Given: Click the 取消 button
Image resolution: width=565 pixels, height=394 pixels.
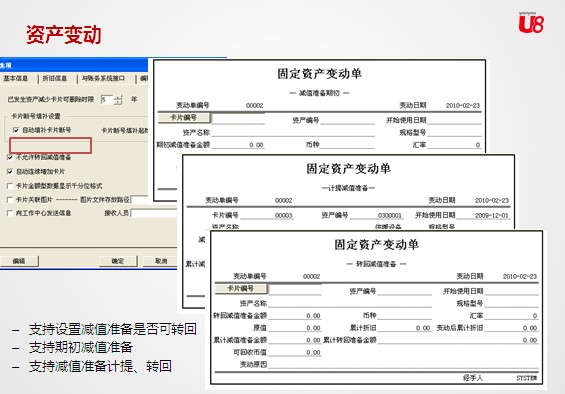Looking at the screenshot, I should pyautogui.click(x=161, y=261).
